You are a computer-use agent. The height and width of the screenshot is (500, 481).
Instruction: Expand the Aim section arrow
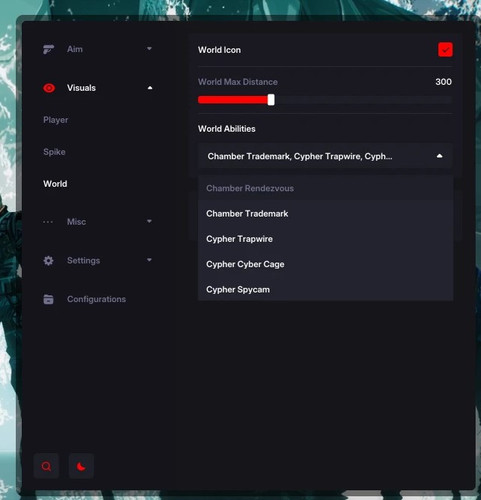coord(149,49)
